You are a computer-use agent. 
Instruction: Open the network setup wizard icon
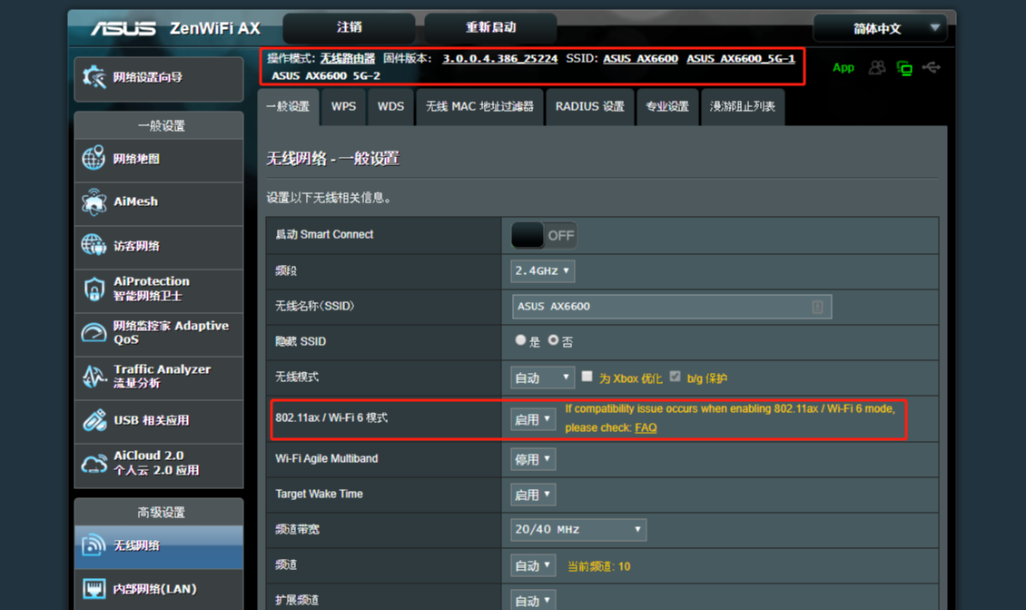pos(94,77)
